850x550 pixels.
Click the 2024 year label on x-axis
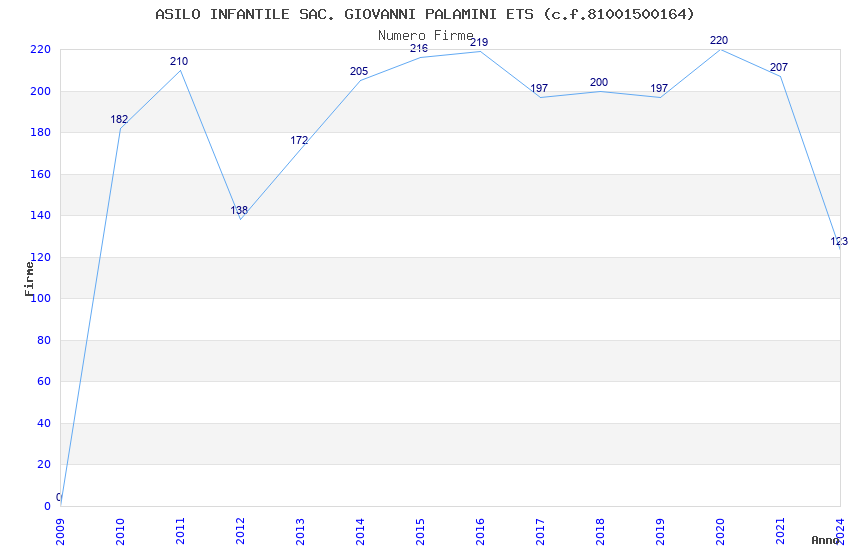840,528
